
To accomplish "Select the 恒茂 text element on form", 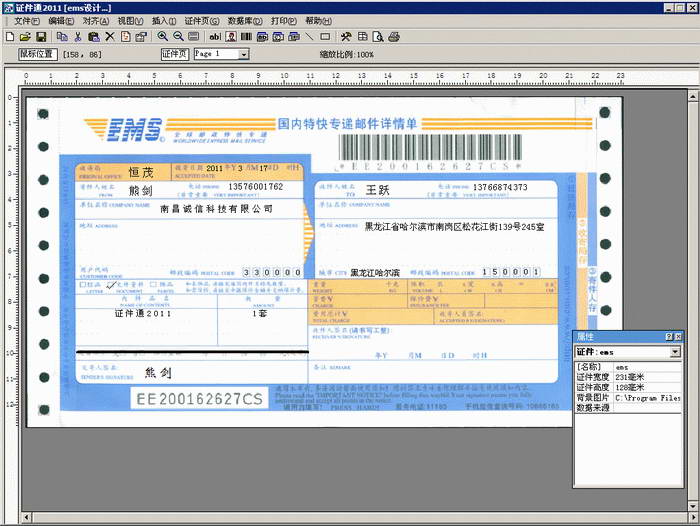I will [141, 172].
